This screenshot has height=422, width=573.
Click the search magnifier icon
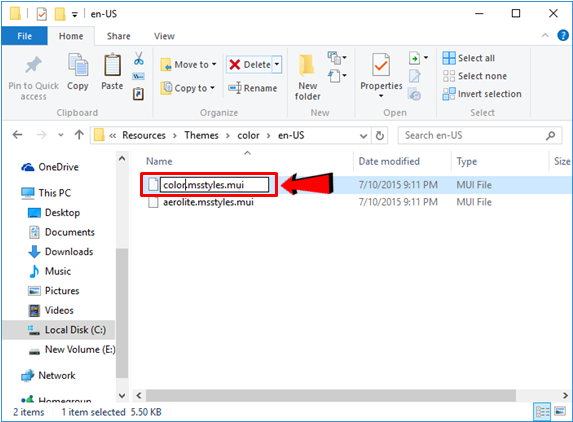pyautogui.click(x=551, y=136)
